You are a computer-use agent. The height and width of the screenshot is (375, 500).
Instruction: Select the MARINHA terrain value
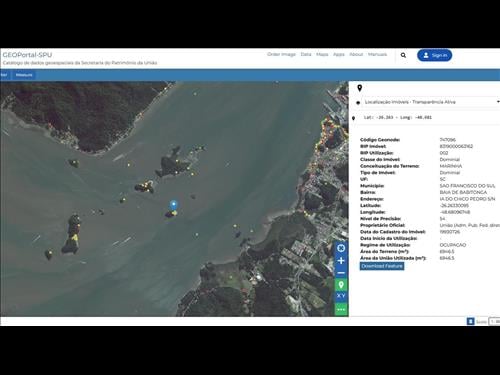coord(451,166)
